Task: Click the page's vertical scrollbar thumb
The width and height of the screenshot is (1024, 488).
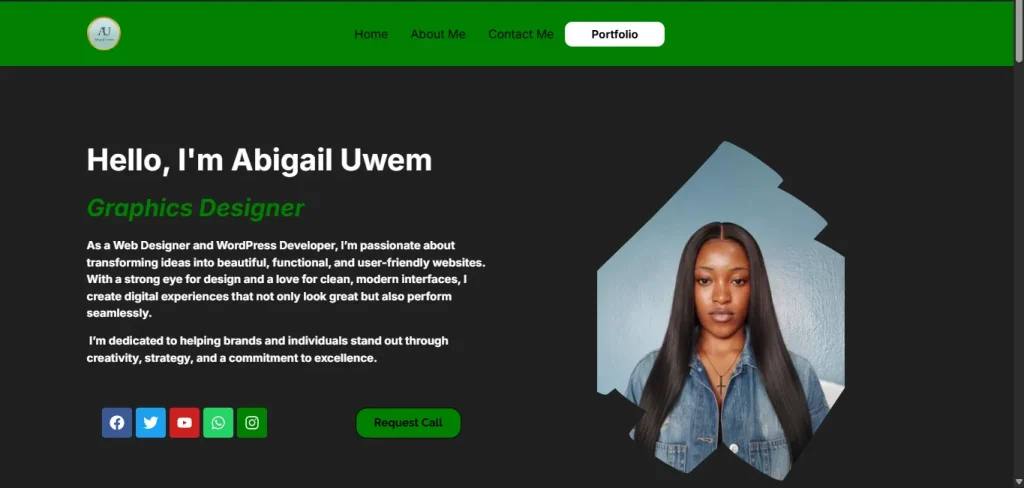Action: 1019,32
